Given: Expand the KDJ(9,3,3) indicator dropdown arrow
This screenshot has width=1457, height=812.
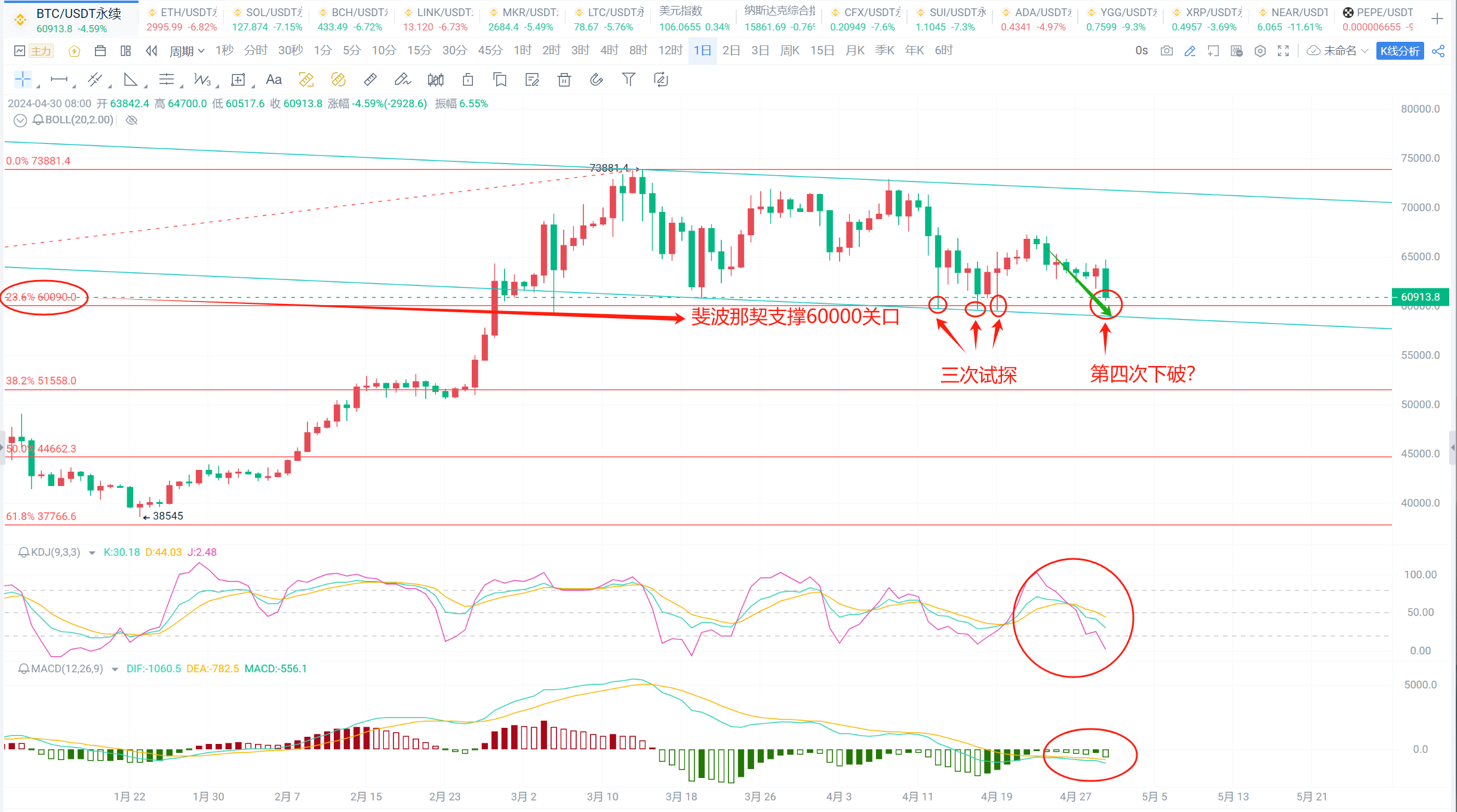Looking at the screenshot, I should pos(92,553).
